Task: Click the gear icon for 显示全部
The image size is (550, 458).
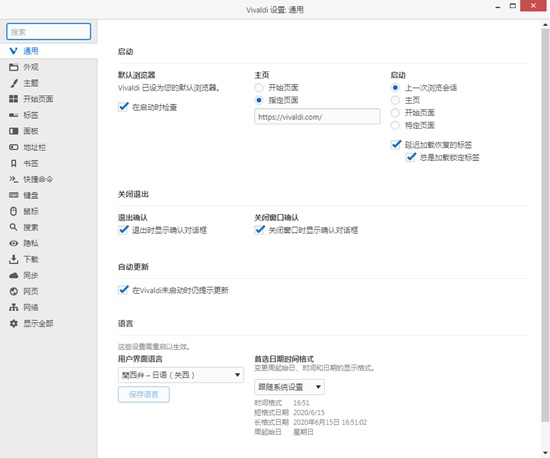Action: coord(13,323)
